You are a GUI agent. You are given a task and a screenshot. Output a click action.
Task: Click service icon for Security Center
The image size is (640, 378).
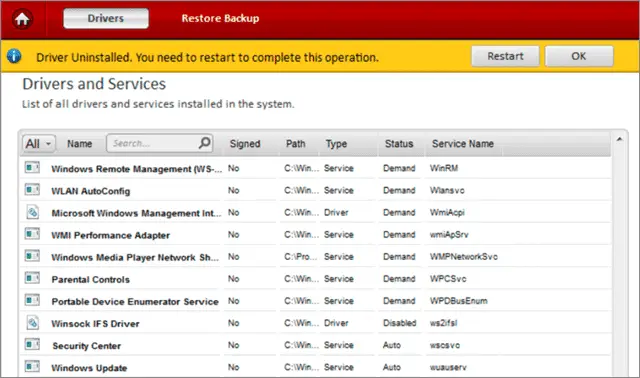pos(32,345)
